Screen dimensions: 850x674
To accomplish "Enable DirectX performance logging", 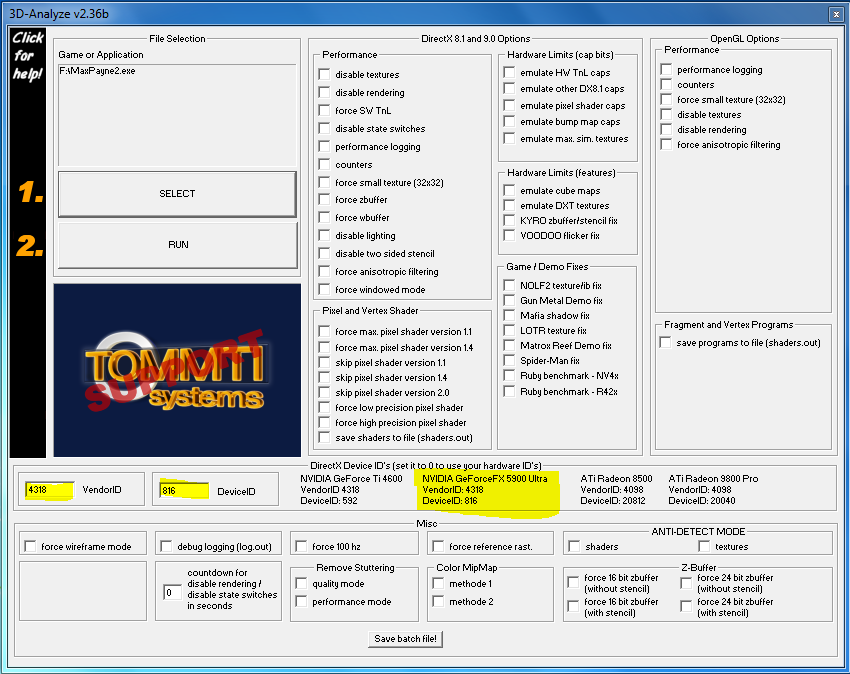I will tap(324, 146).
